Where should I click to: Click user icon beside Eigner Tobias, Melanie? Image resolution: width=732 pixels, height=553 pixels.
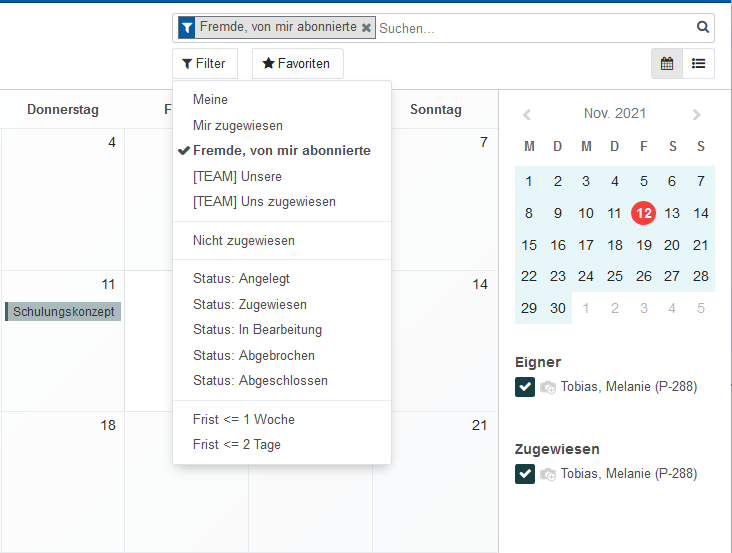[x=548, y=388]
